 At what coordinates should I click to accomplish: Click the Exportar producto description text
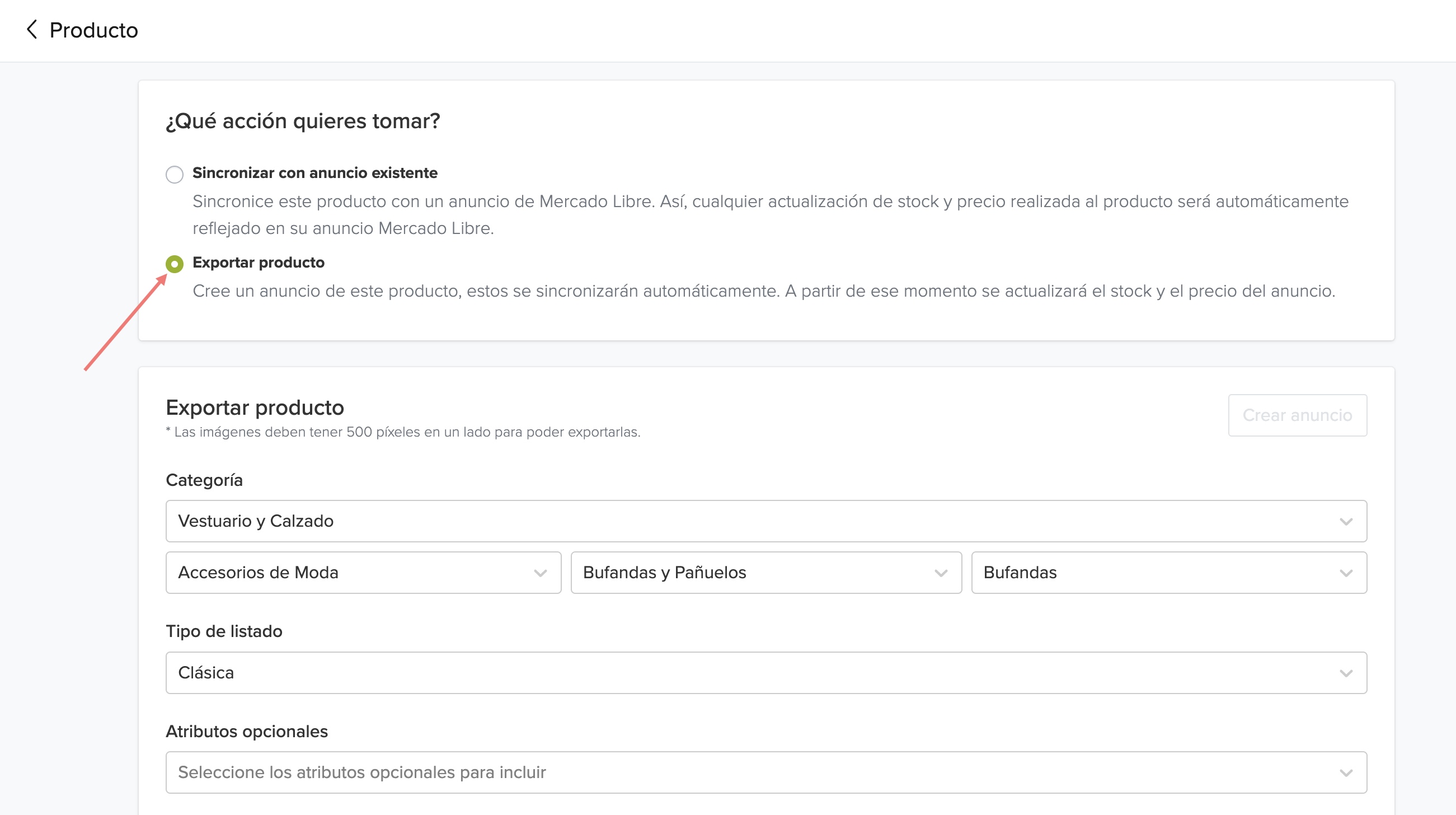[x=763, y=291]
